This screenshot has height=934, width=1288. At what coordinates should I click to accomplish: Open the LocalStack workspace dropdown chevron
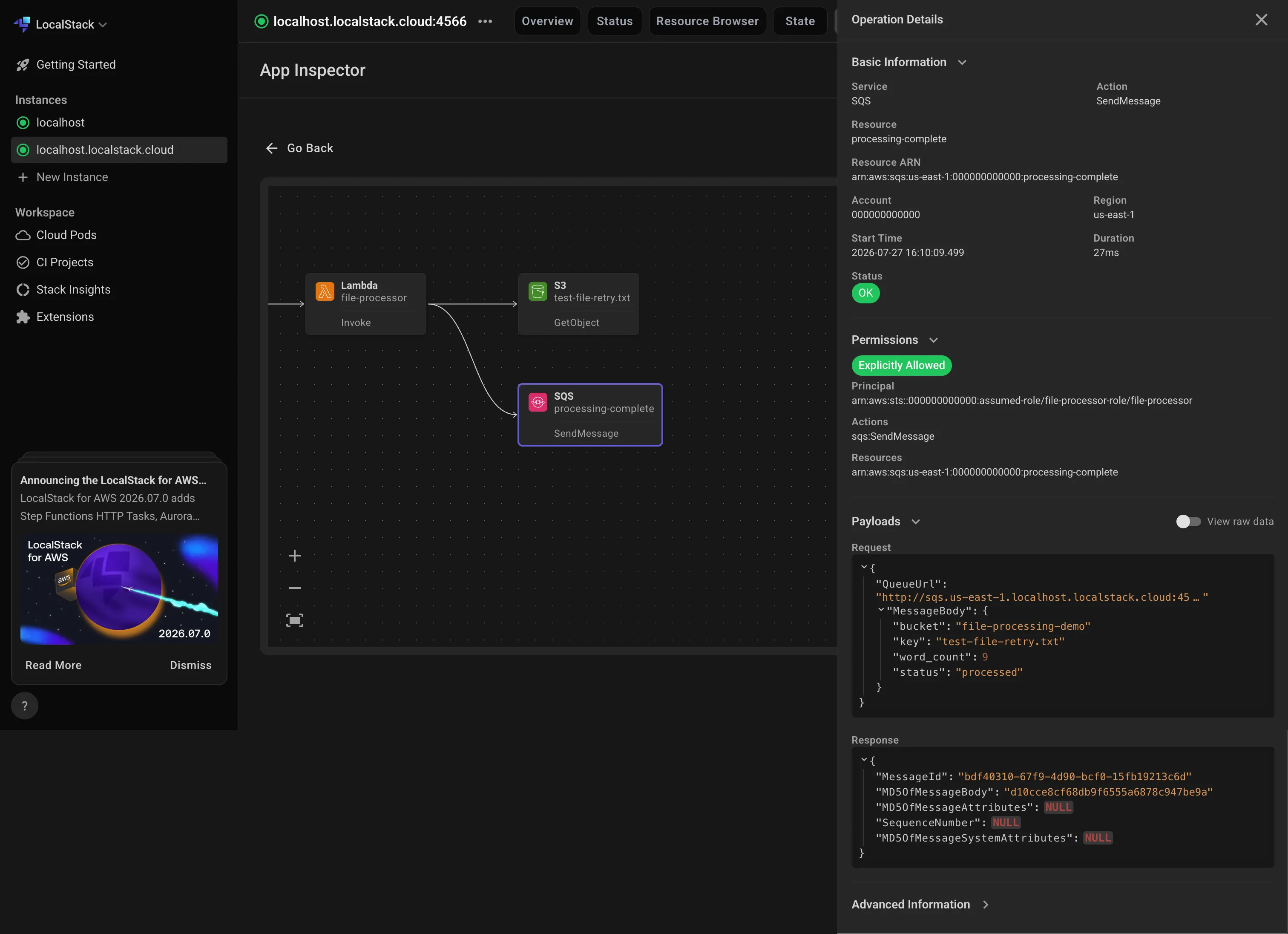[x=103, y=24]
